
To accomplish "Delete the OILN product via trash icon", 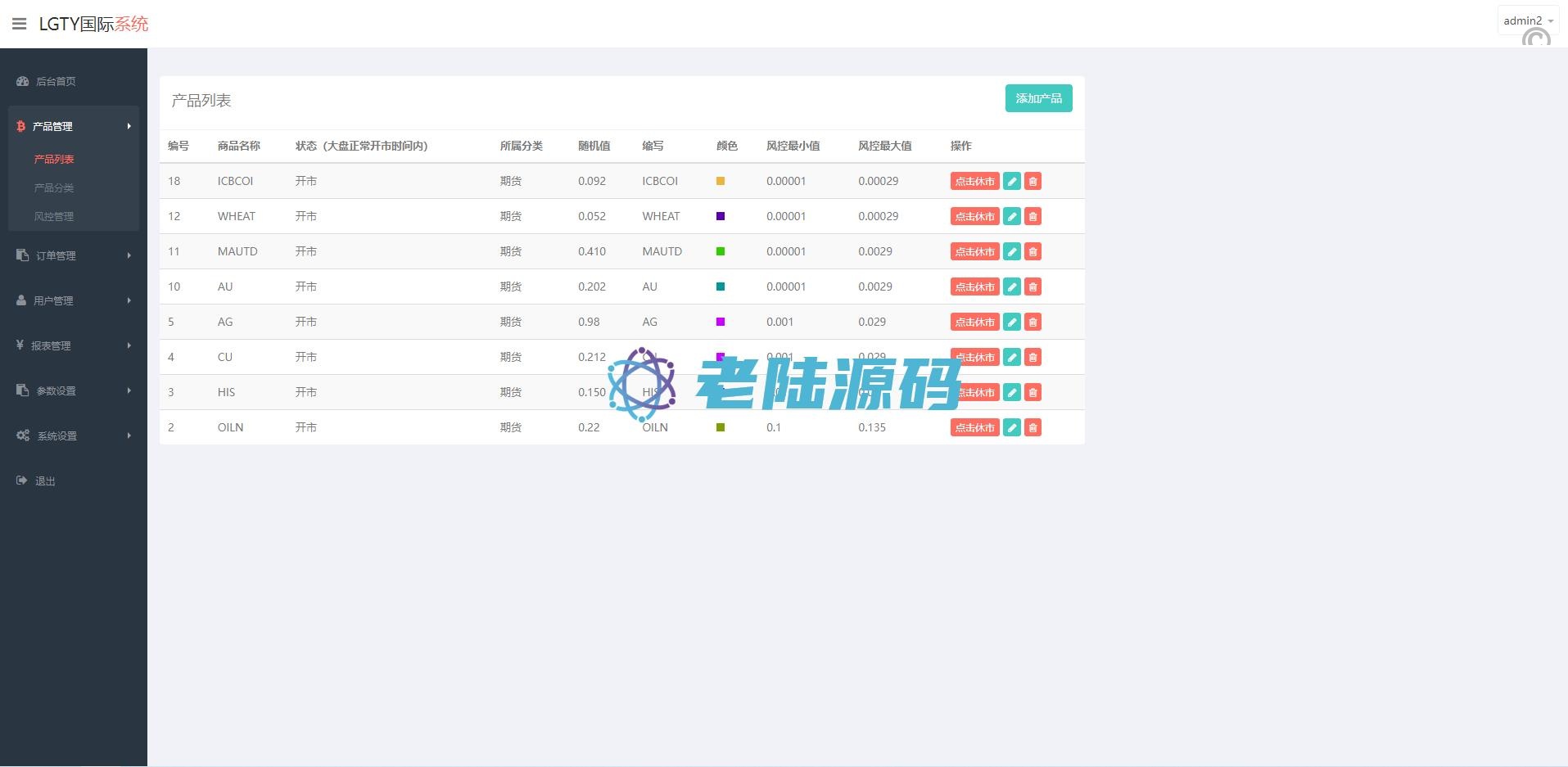I will [x=1033, y=428].
